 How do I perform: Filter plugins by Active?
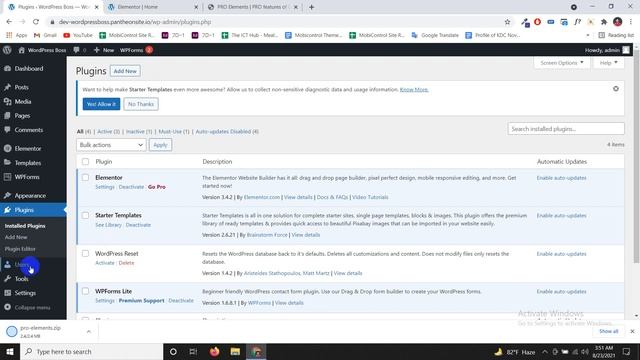tap(109, 131)
